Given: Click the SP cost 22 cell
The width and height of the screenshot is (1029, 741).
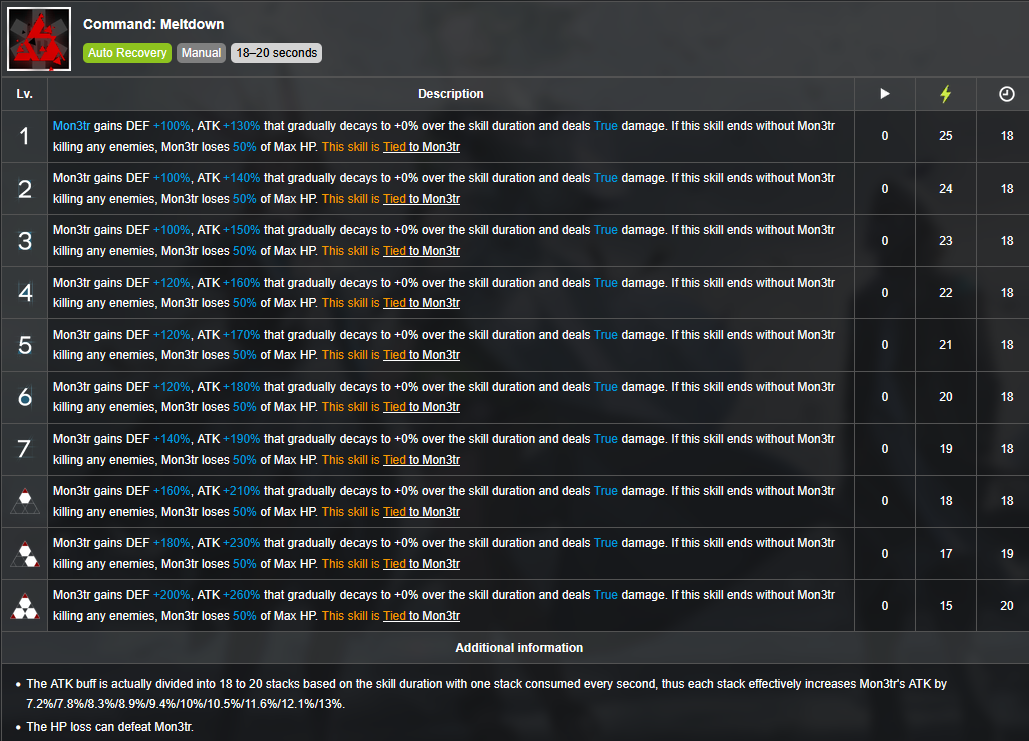Looking at the screenshot, I should [x=946, y=293].
